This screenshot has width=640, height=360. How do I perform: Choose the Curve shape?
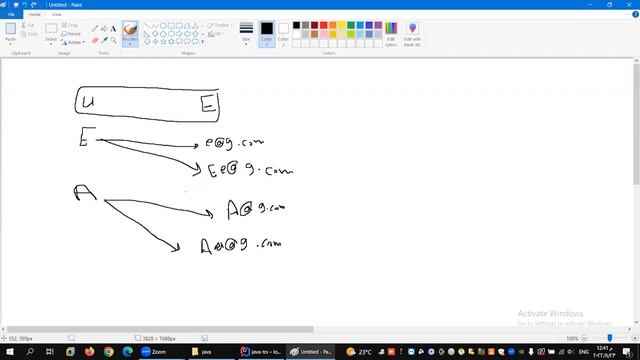155,26
